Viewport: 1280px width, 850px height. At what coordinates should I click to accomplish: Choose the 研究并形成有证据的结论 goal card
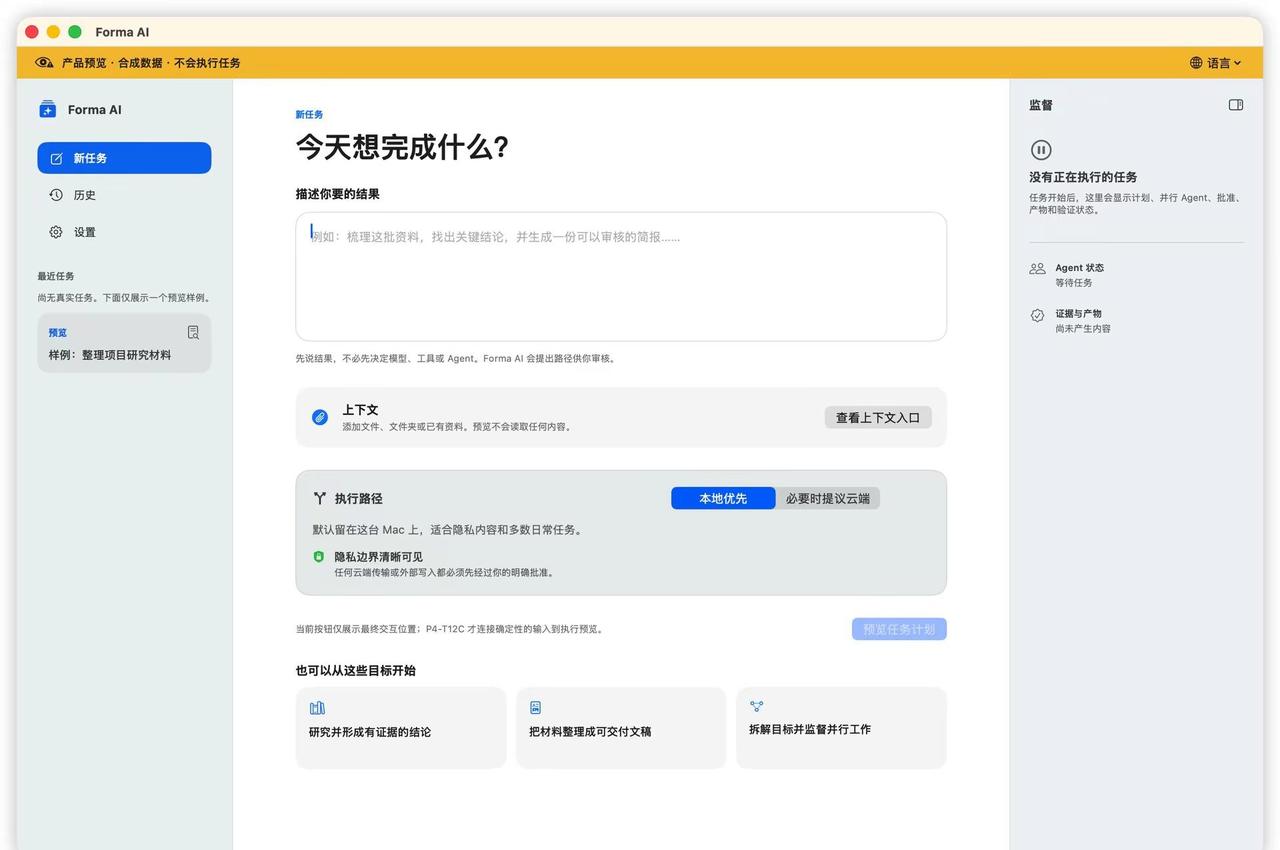click(x=401, y=728)
